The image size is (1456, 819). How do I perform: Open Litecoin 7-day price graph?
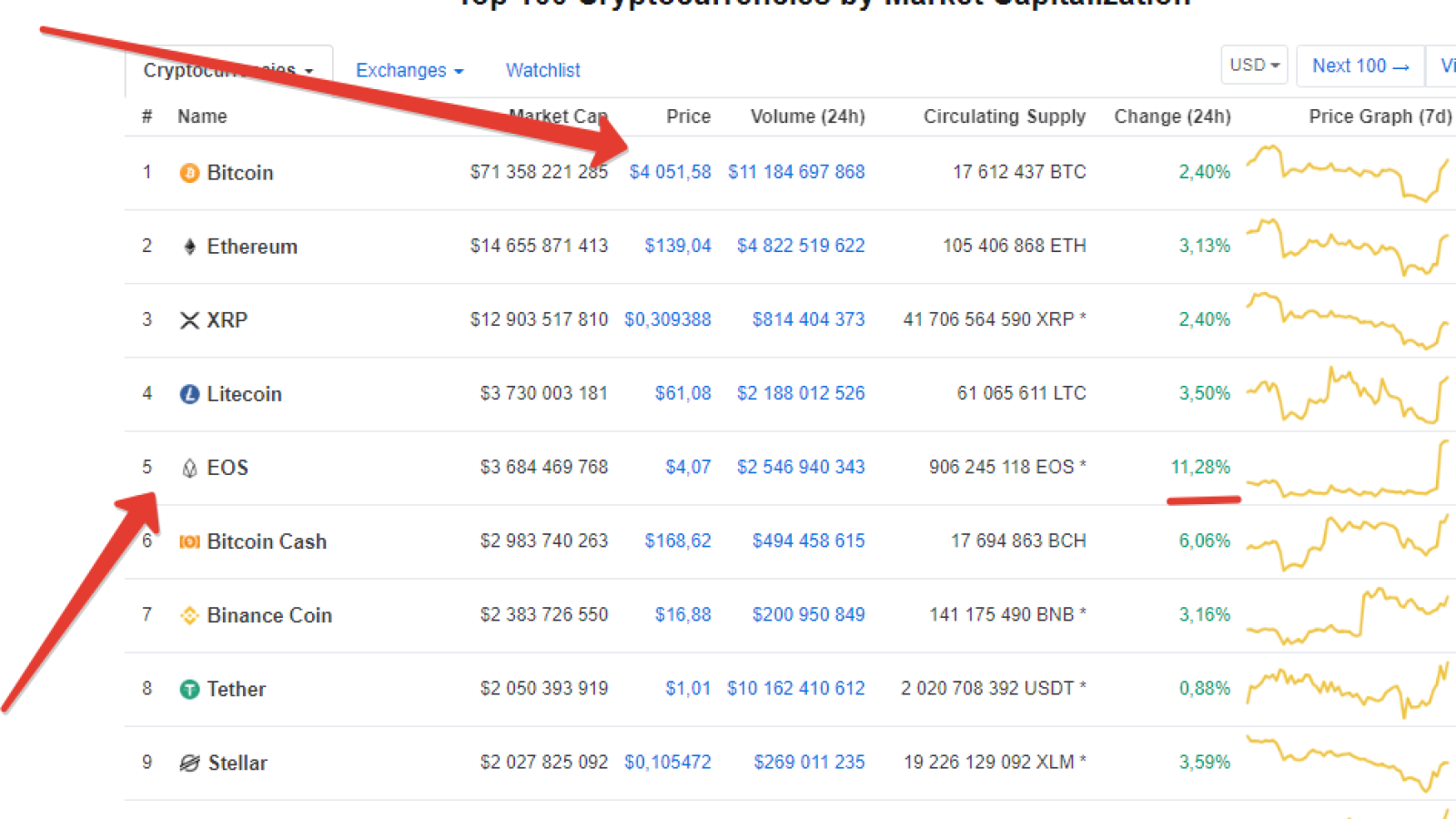[x=1348, y=394]
